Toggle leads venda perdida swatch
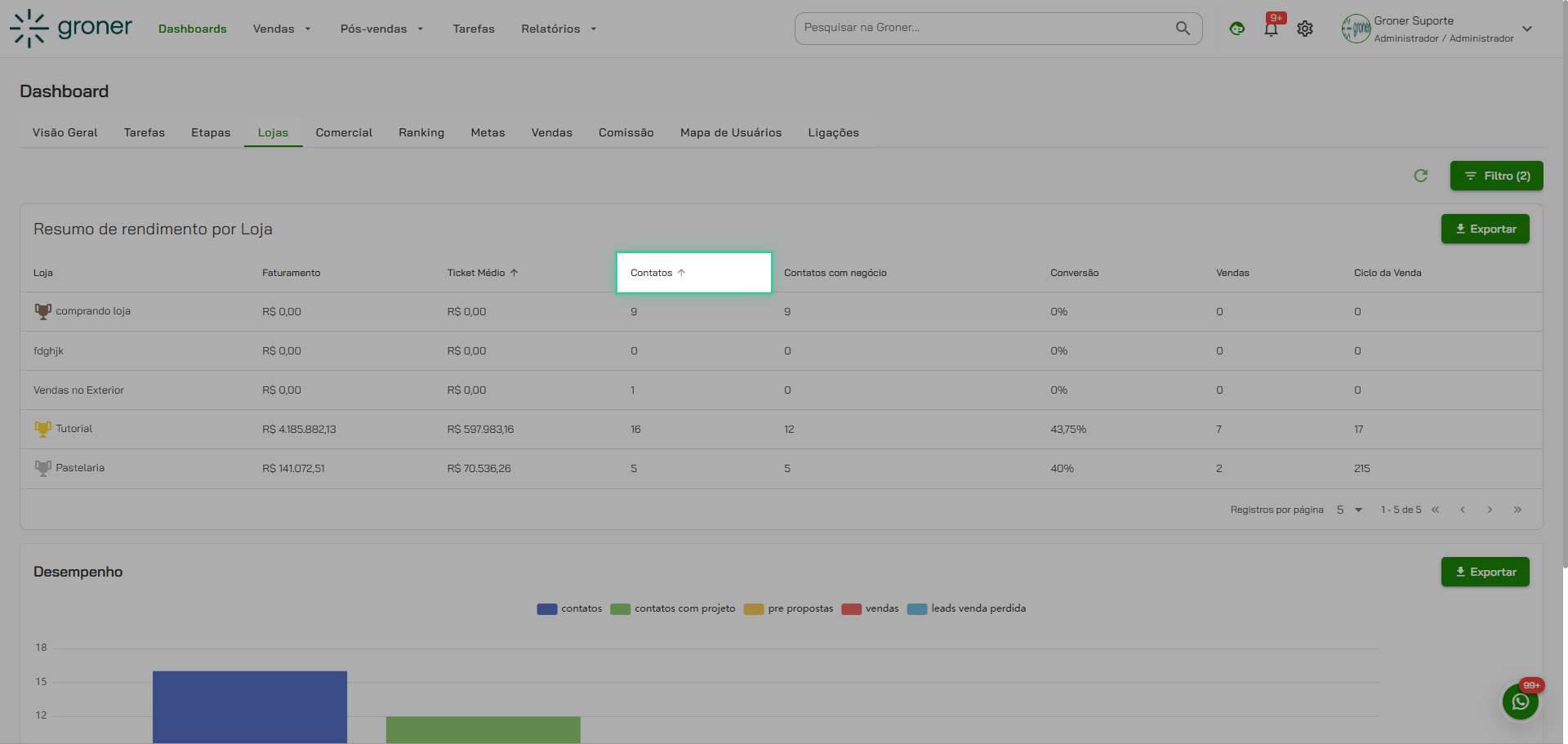The height and width of the screenshot is (744, 1568). (x=917, y=609)
